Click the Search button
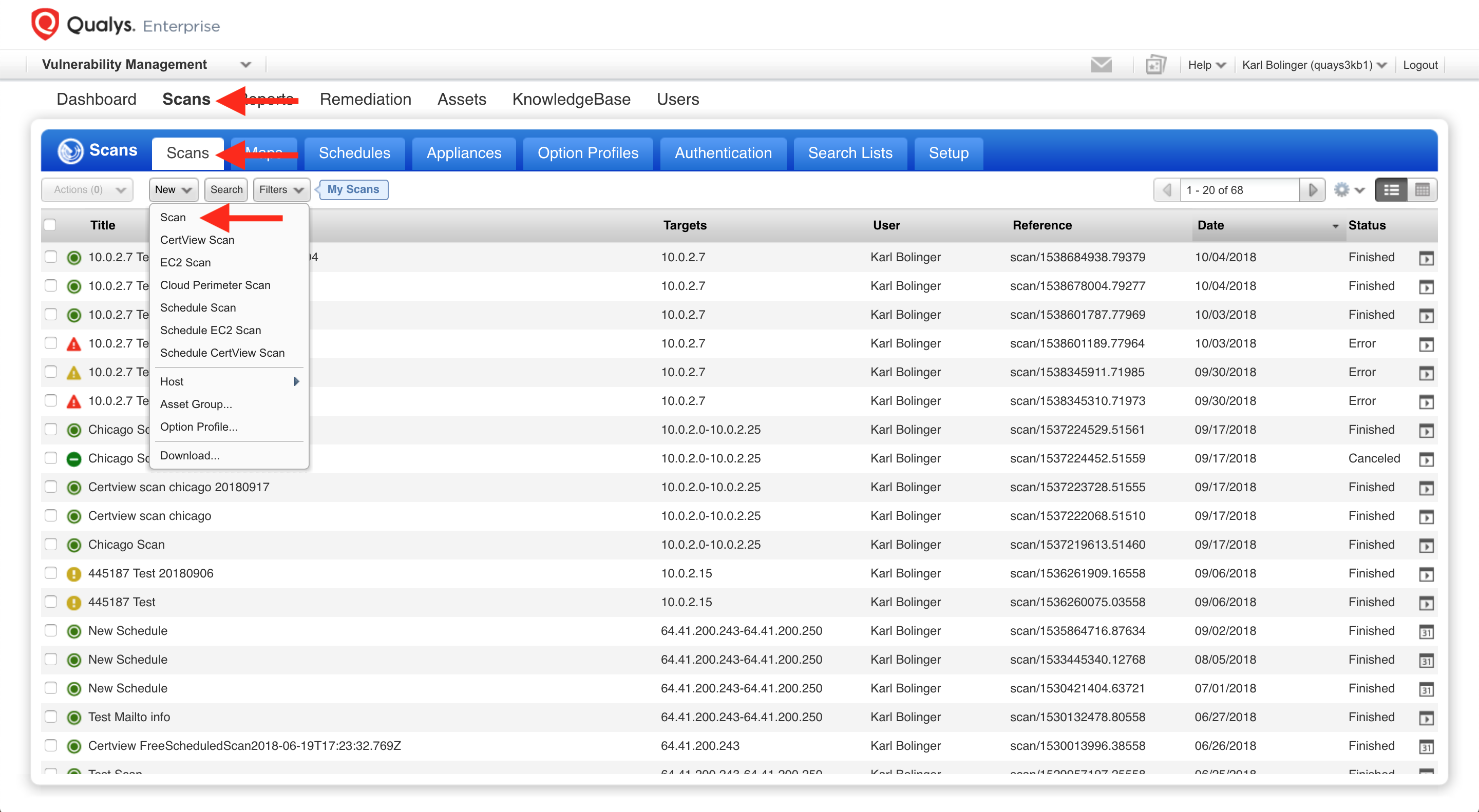The width and height of the screenshot is (1479, 812). pos(225,189)
